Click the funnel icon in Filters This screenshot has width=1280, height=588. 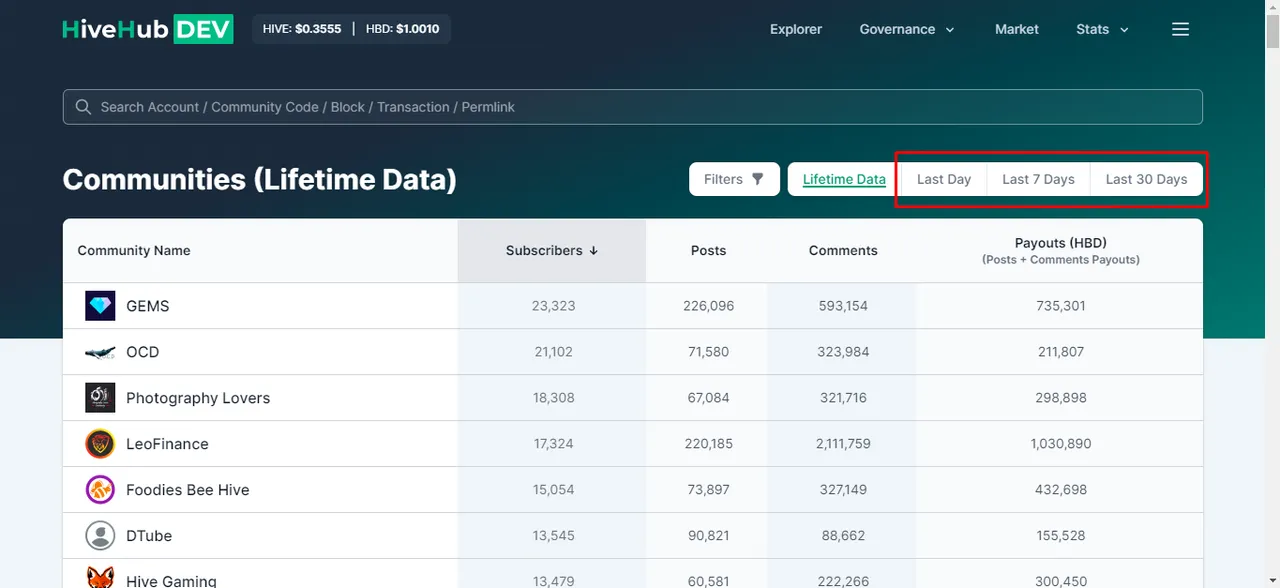pyautogui.click(x=757, y=179)
